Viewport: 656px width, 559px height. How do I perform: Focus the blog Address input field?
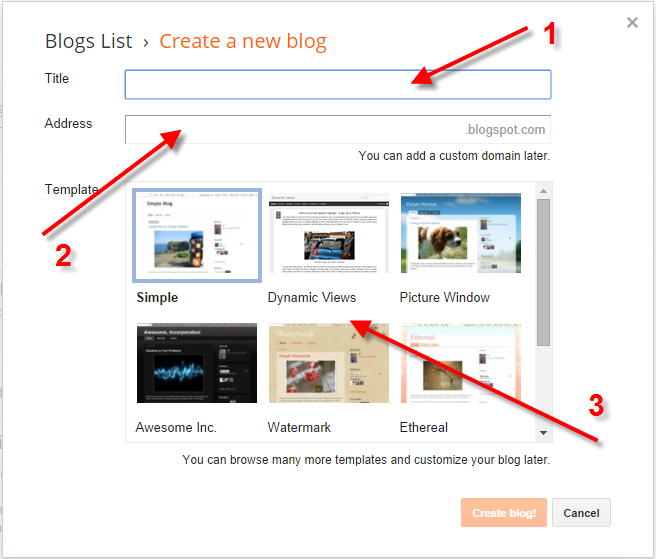338,129
